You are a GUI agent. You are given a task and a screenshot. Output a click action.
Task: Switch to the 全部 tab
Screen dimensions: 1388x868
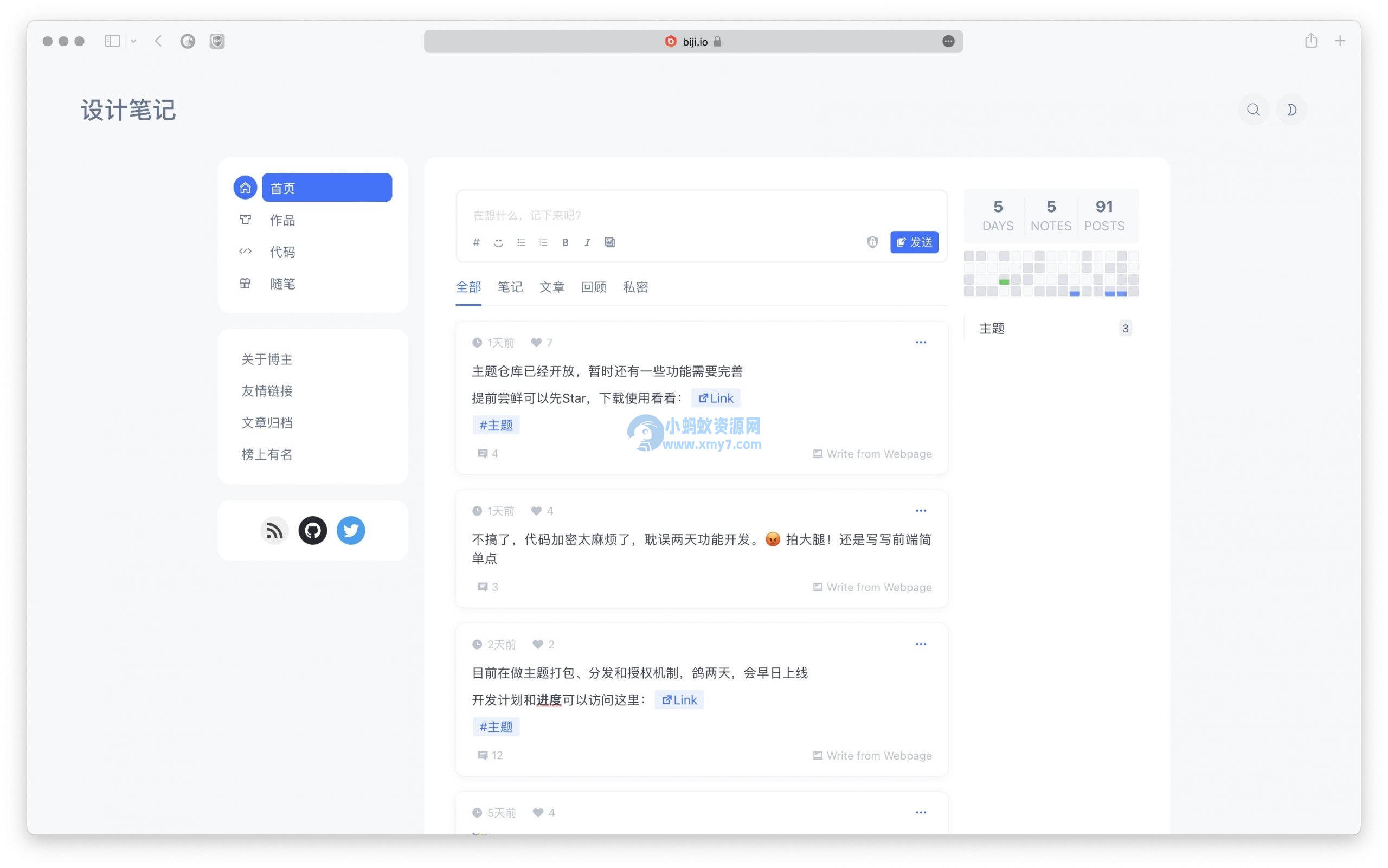tap(468, 287)
